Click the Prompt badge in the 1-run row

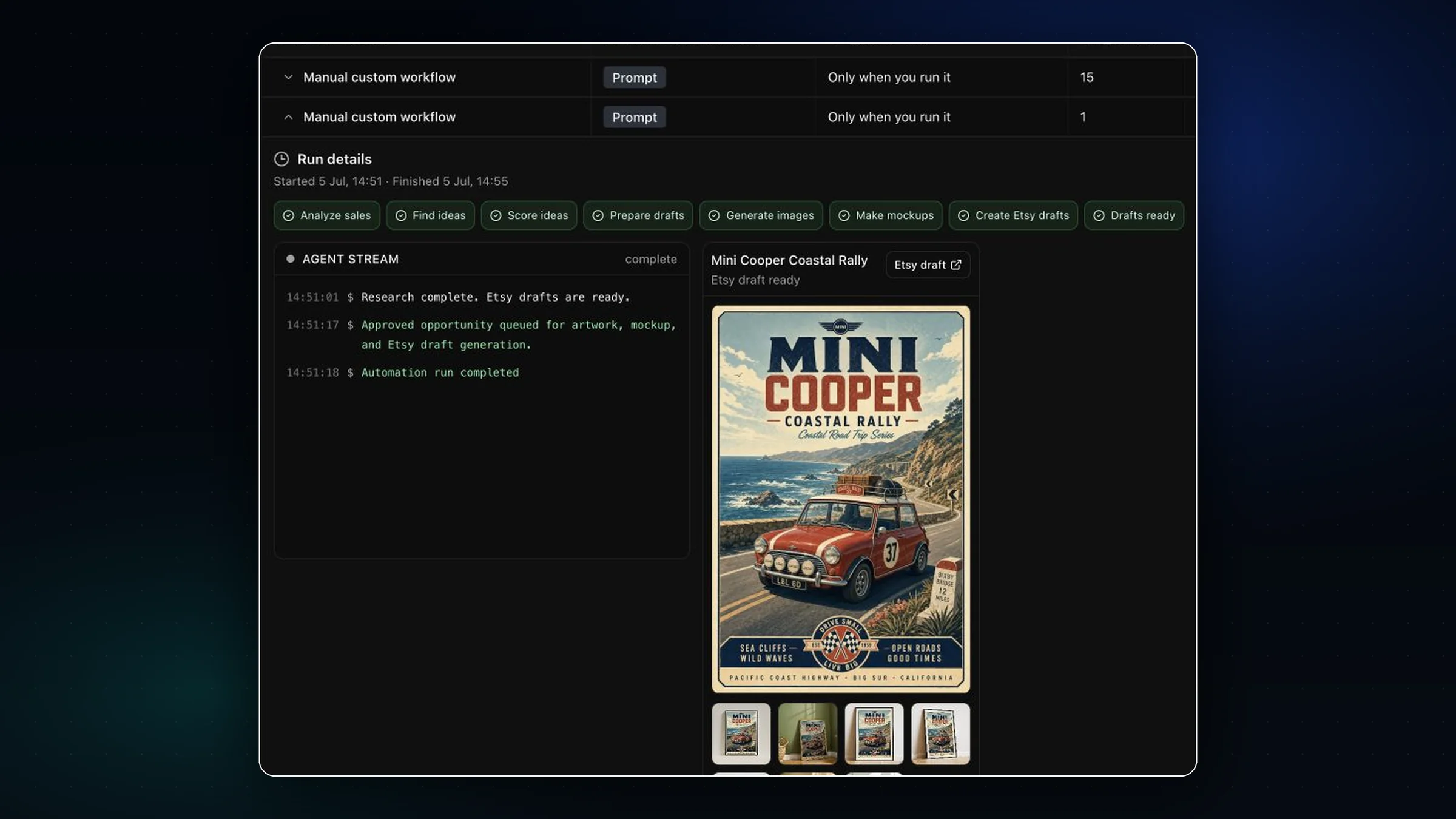pyautogui.click(x=634, y=117)
